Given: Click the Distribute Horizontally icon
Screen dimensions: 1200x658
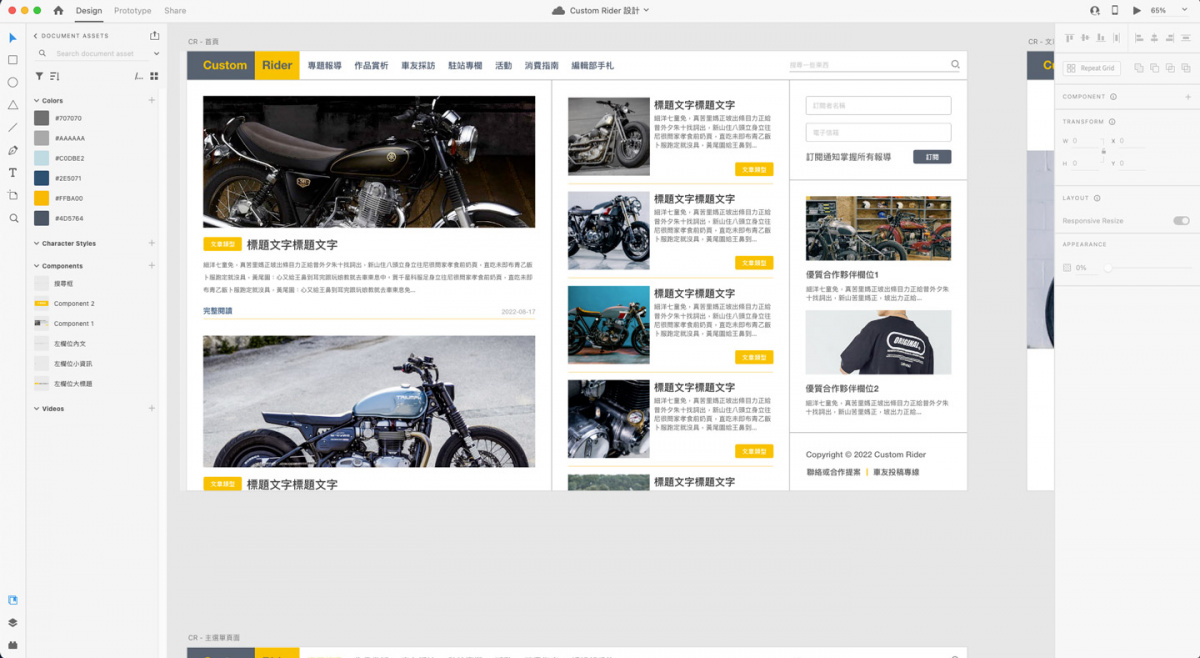Looking at the screenshot, I should click(x=1116, y=38).
